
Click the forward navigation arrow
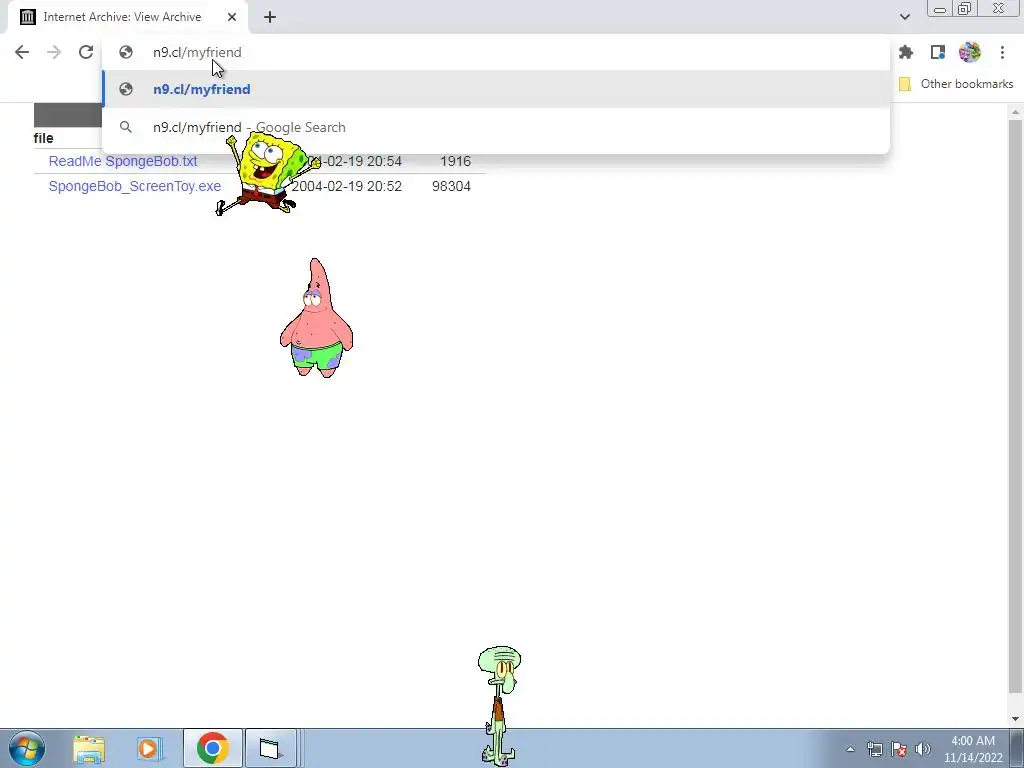pos(54,52)
